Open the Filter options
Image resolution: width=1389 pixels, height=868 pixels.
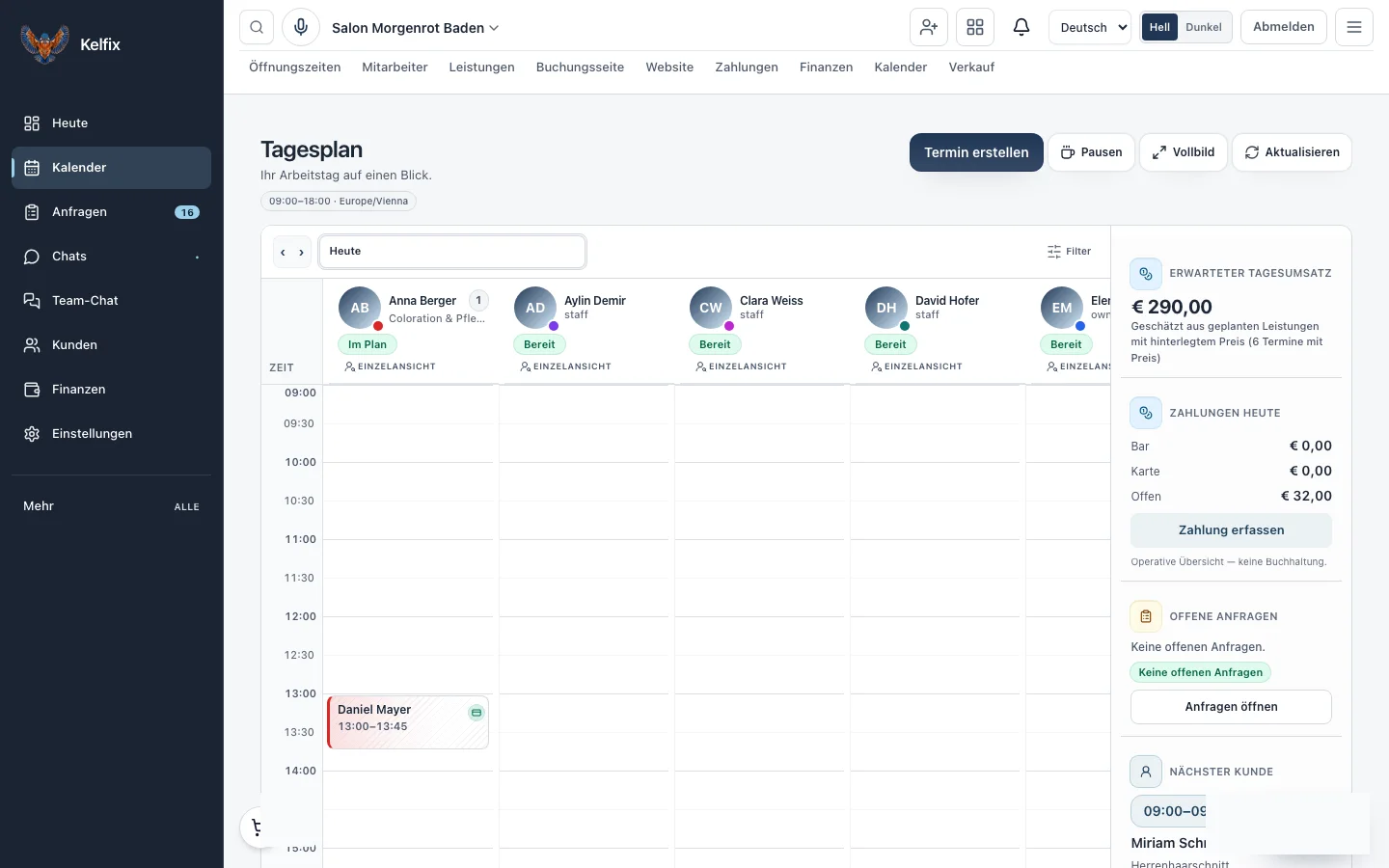[1069, 251]
